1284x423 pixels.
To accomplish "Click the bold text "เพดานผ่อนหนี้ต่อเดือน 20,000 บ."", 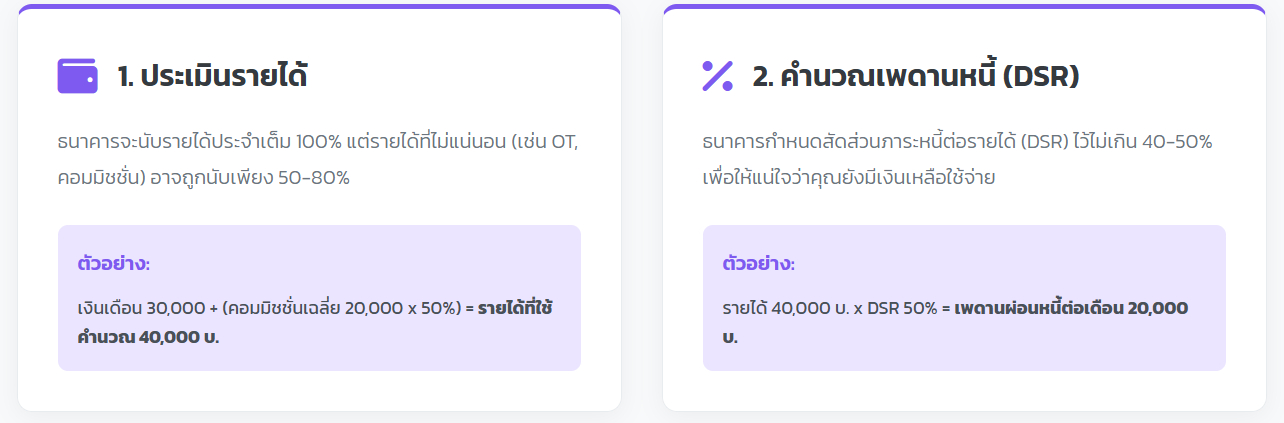I will click(1071, 308).
